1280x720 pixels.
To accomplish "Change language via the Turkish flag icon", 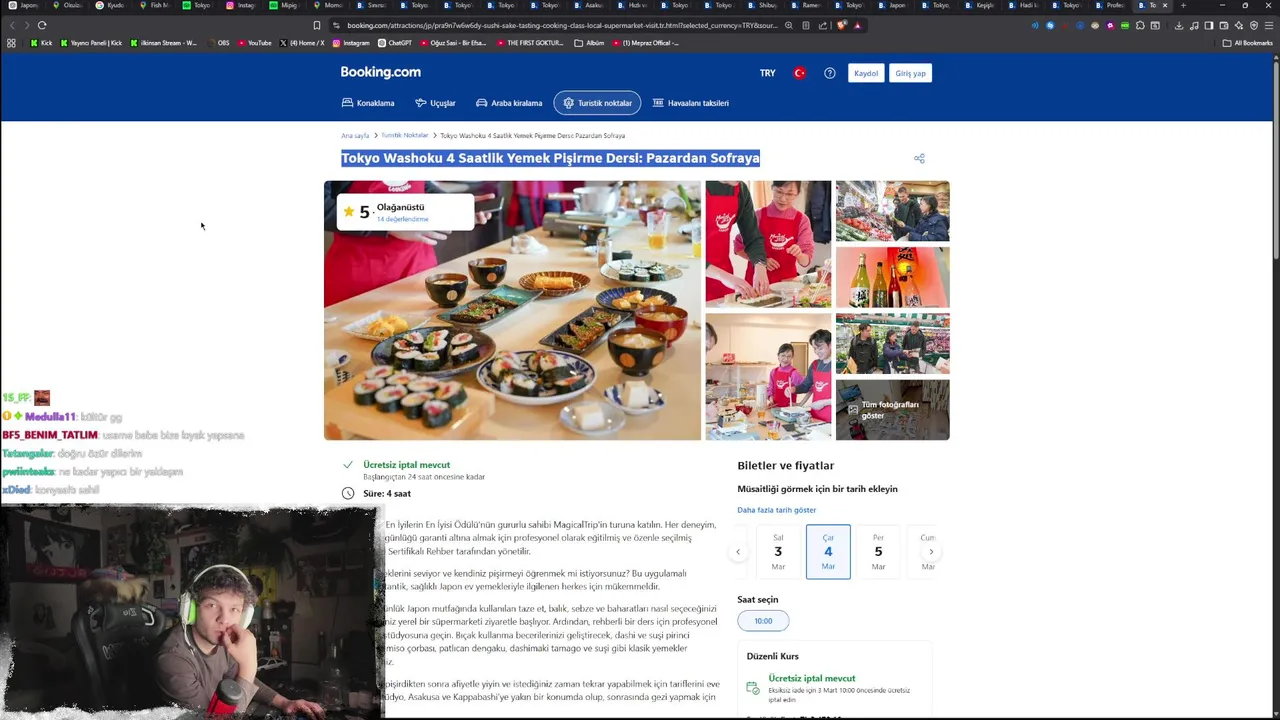I will point(799,73).
